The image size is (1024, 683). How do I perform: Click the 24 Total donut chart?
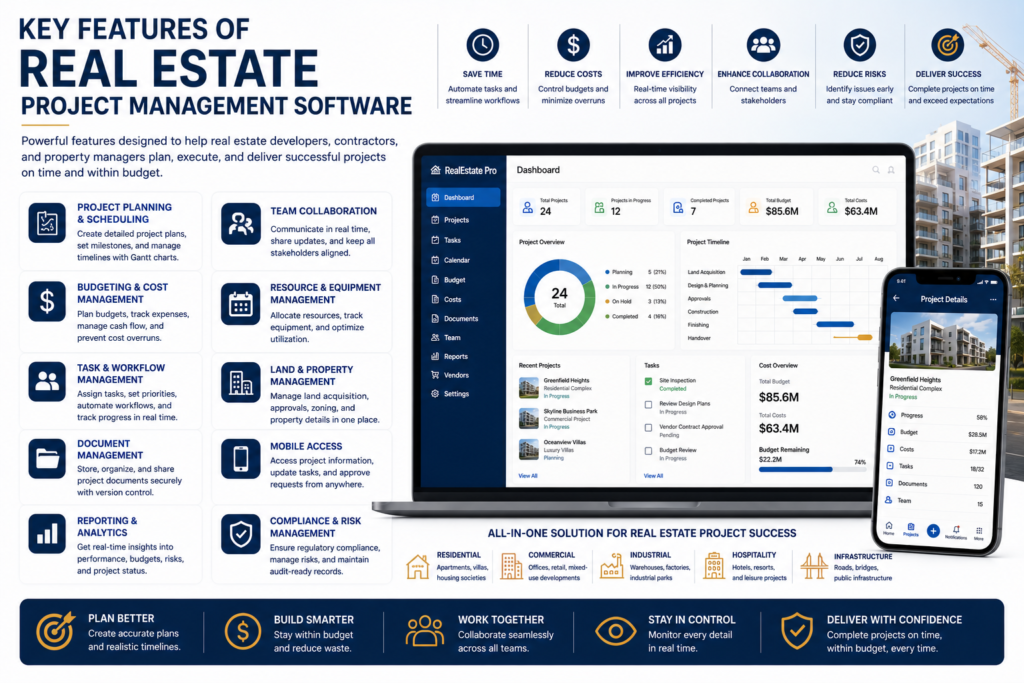(560, 297)
